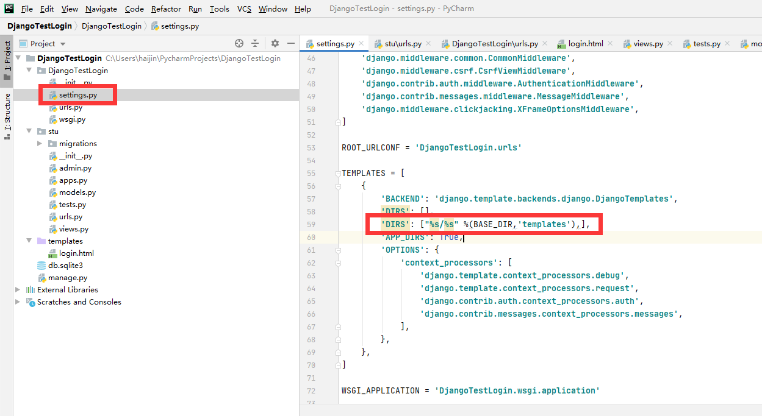Open the Edit menu
The width and height of the screenshot is (762, 416).
coord(47,9)
